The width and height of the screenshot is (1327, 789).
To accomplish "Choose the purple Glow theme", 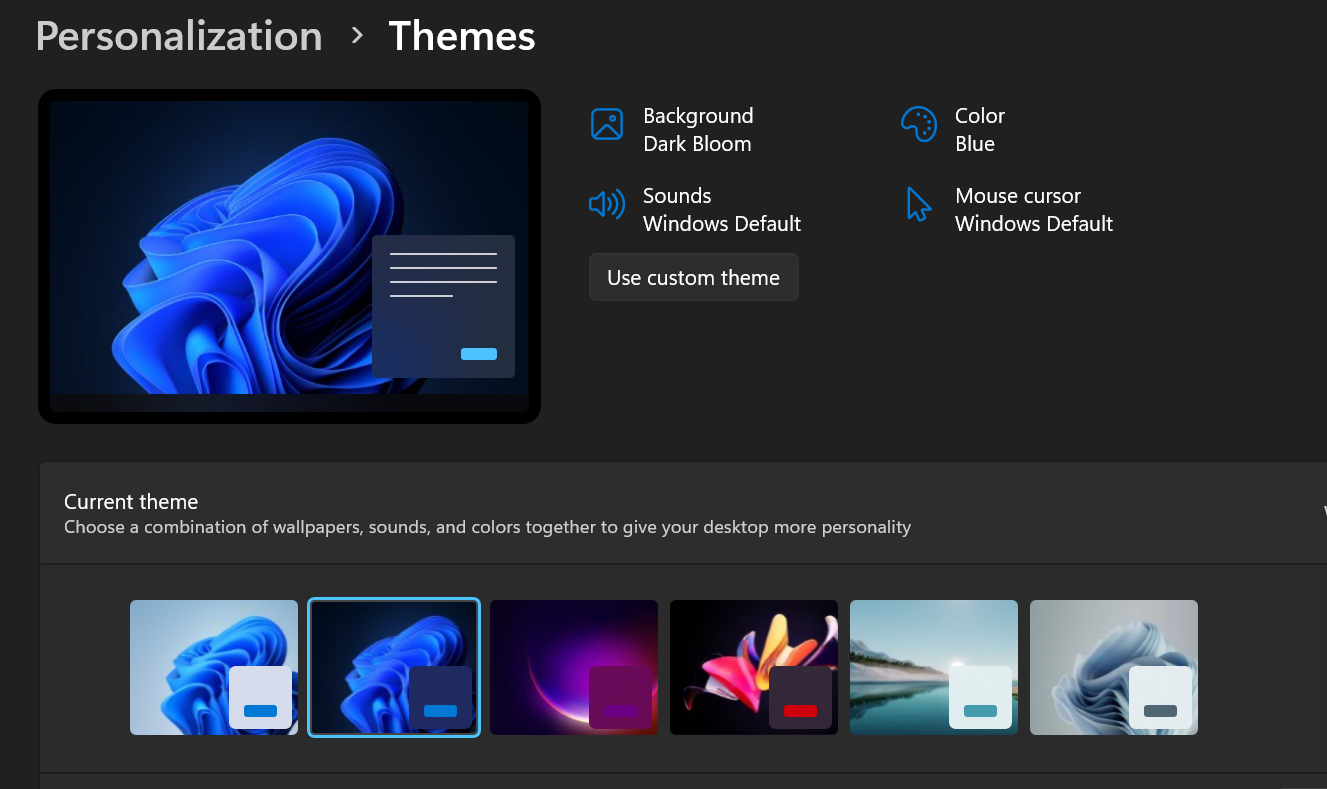I will (x=573, y=667).
